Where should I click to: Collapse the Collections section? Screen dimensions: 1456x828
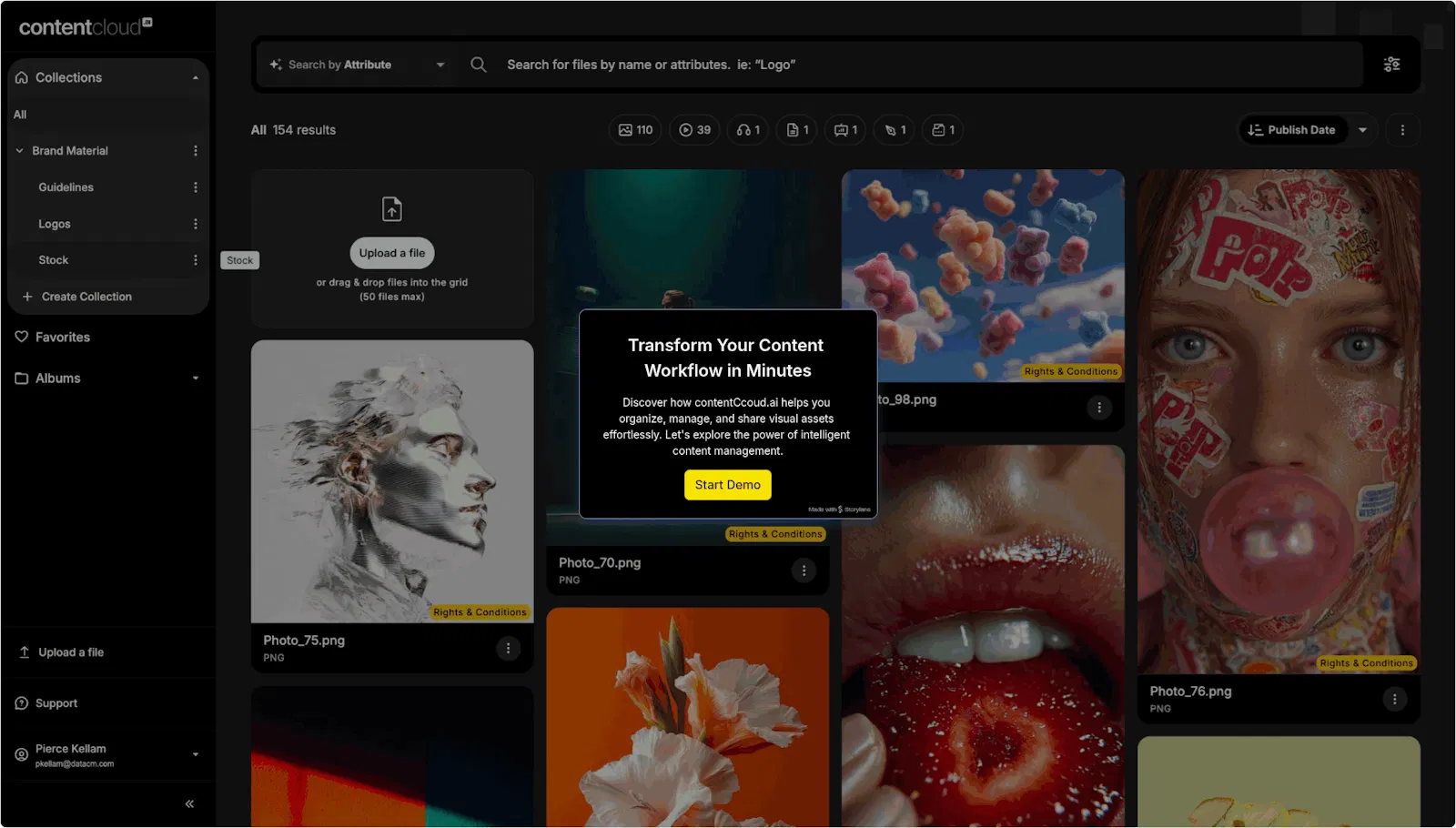pyautogui.click(x=195, y=78)
